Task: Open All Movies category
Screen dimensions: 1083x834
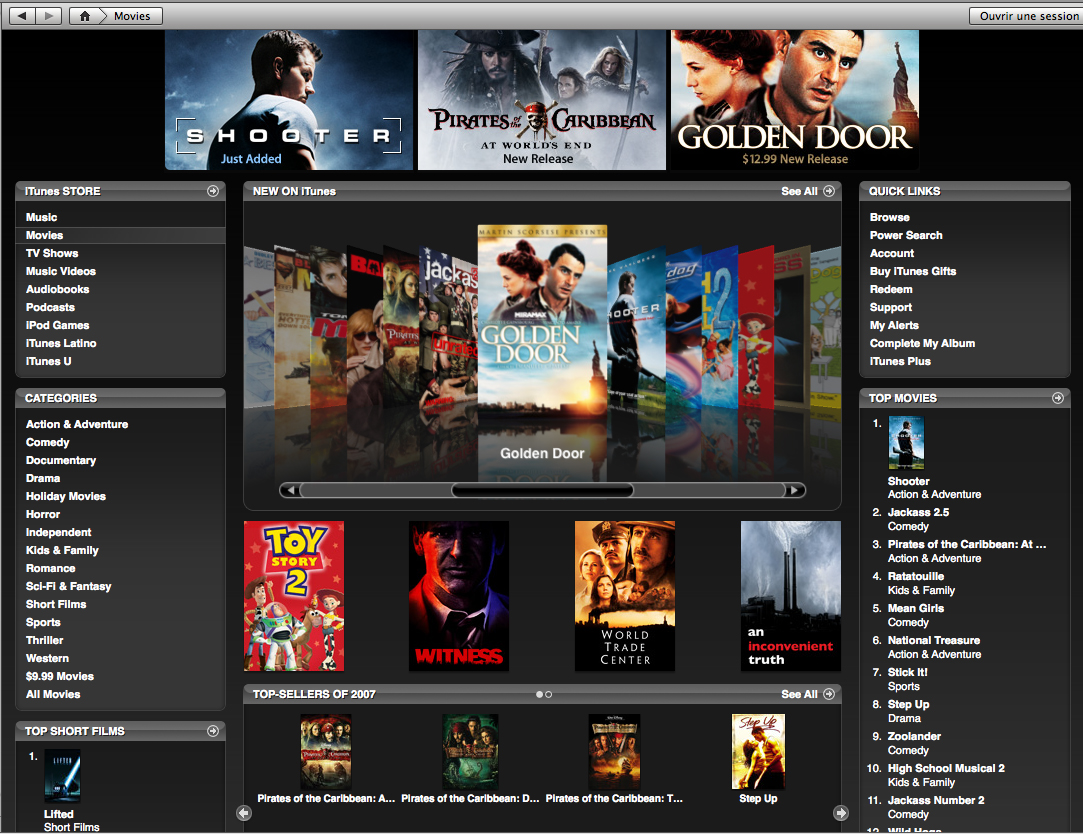Action: point(52,694)
